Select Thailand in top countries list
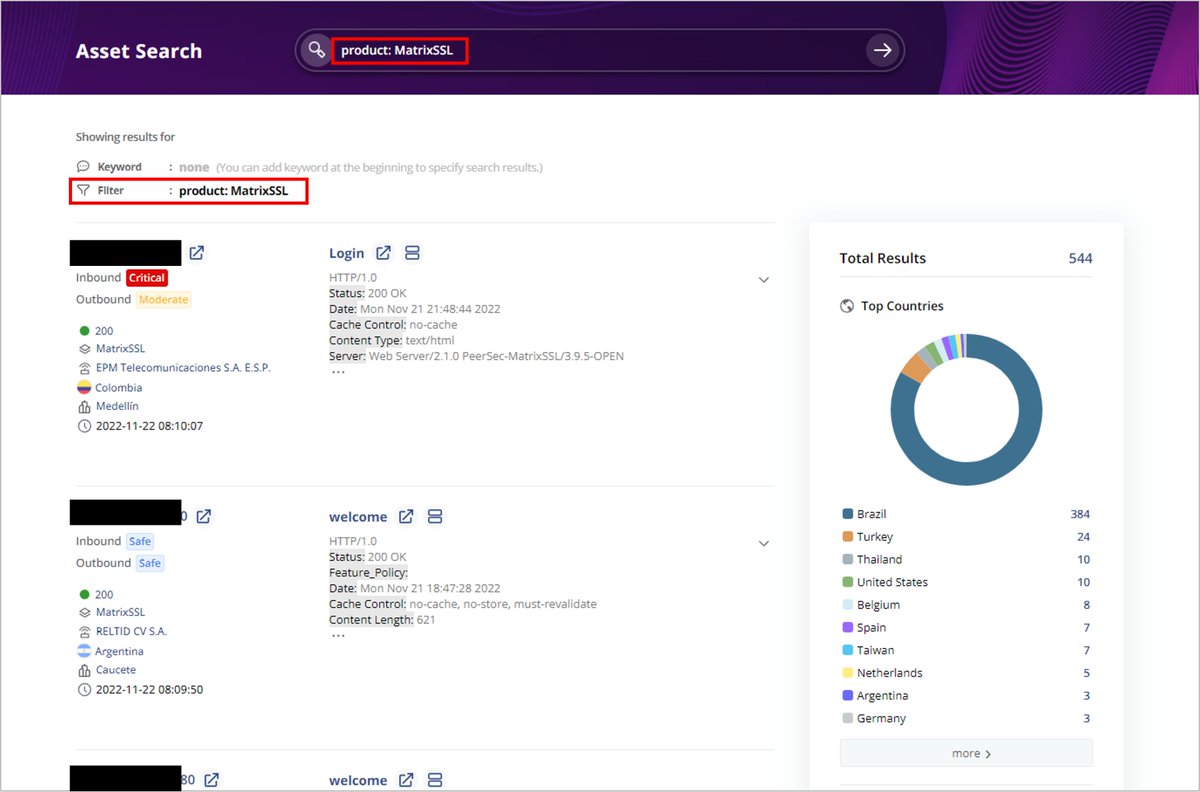 point(879,559)
